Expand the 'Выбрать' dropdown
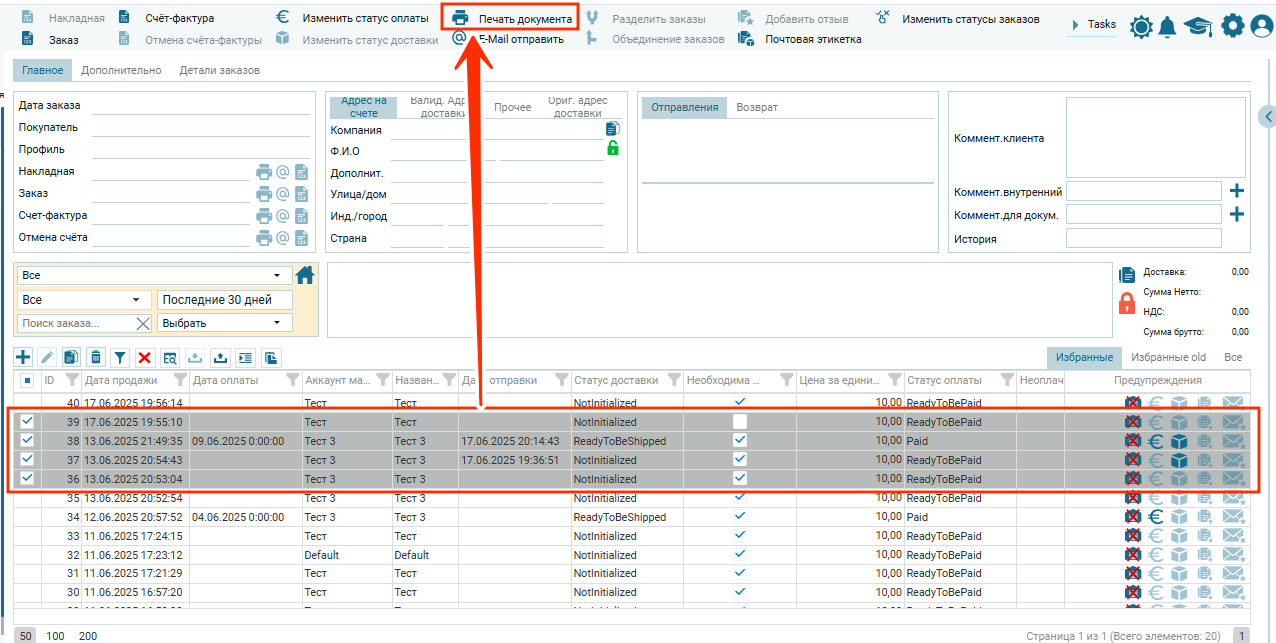This screenshot has height=643, width=1276. coord(225,323)
